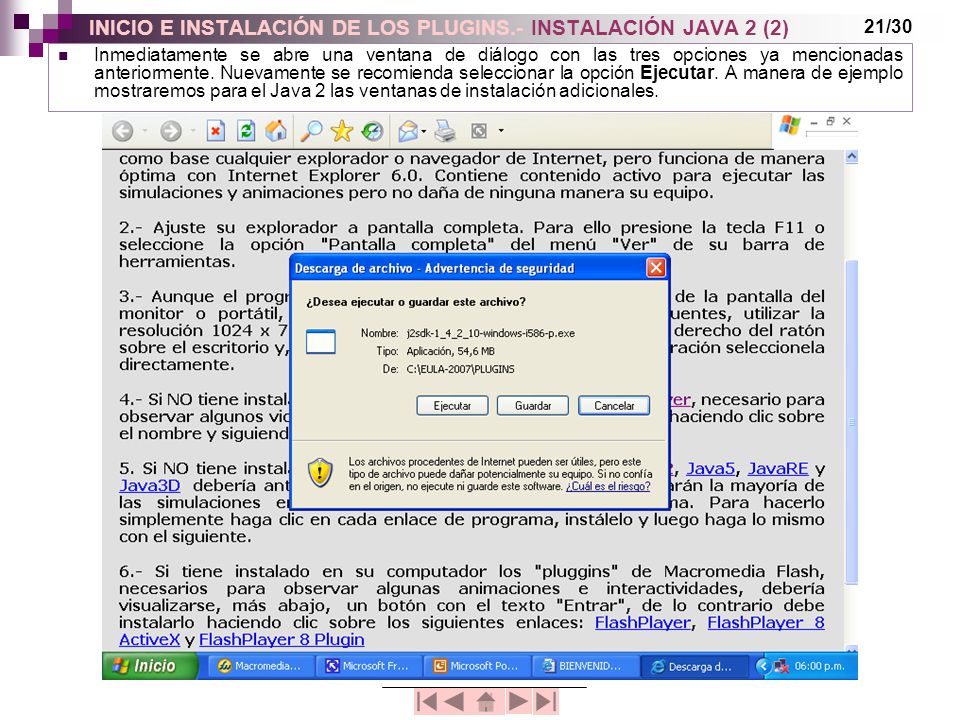Open the JavaRE link
Screen dimensions: 960x720
tap(778, 469)
